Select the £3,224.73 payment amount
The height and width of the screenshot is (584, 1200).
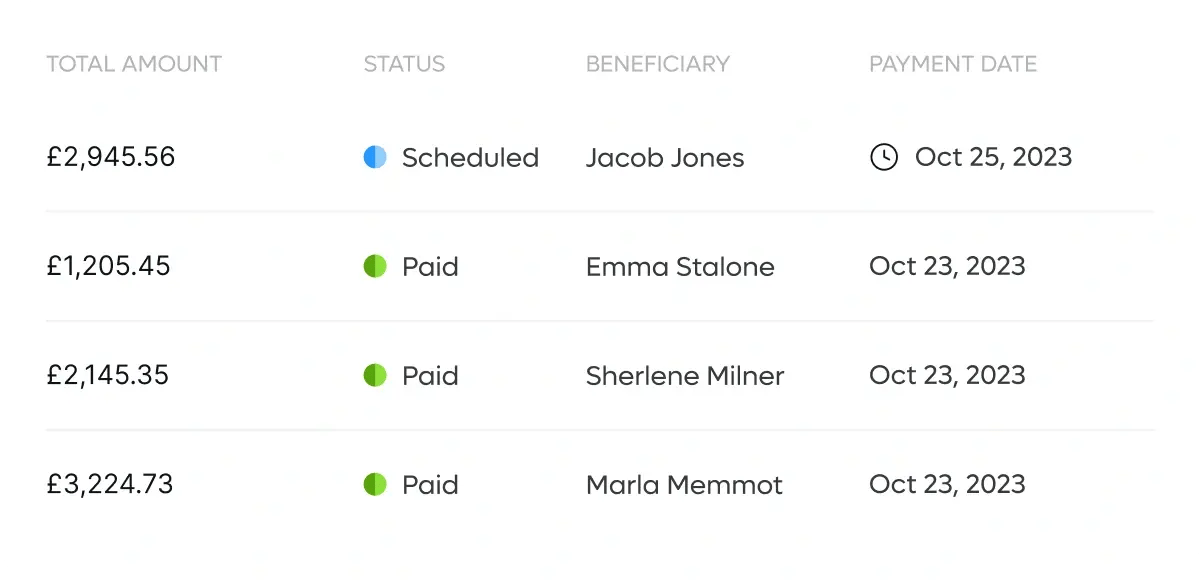pos(110,484)
